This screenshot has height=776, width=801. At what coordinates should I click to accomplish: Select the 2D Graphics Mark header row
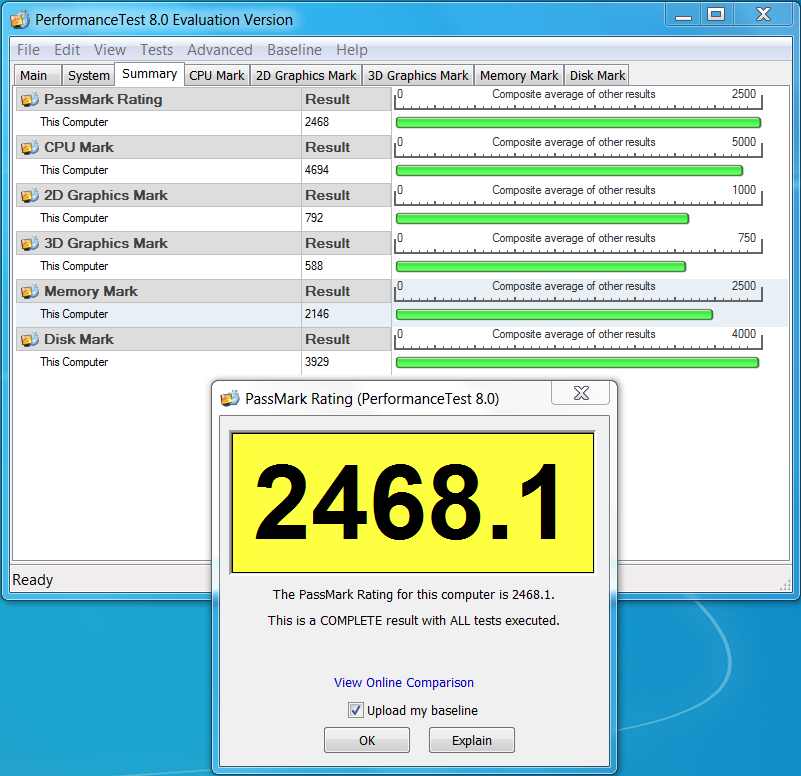point(203,195)
